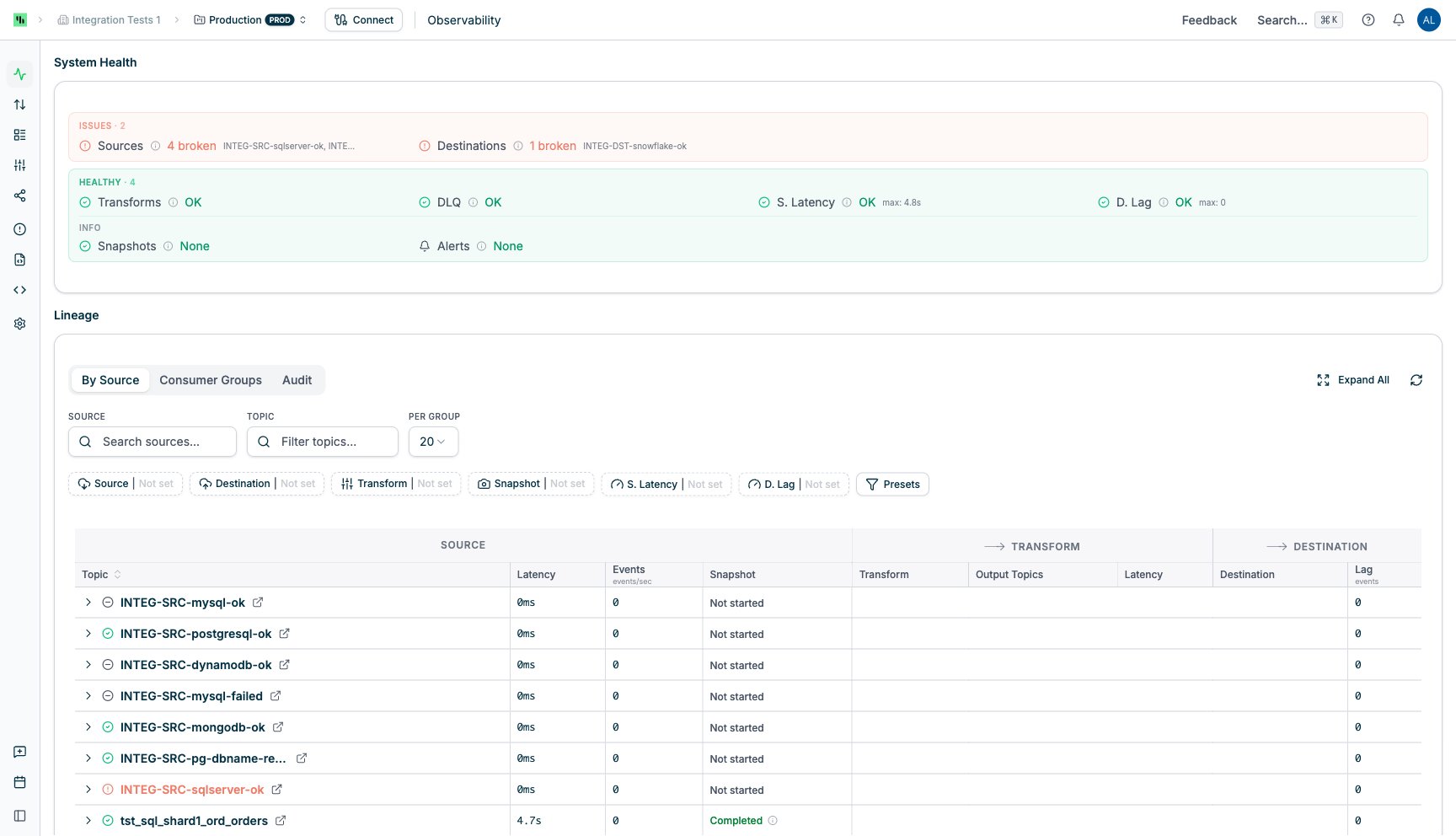Open the code brackets sidebar icon

pyautogui.click(x=20, y=290)
